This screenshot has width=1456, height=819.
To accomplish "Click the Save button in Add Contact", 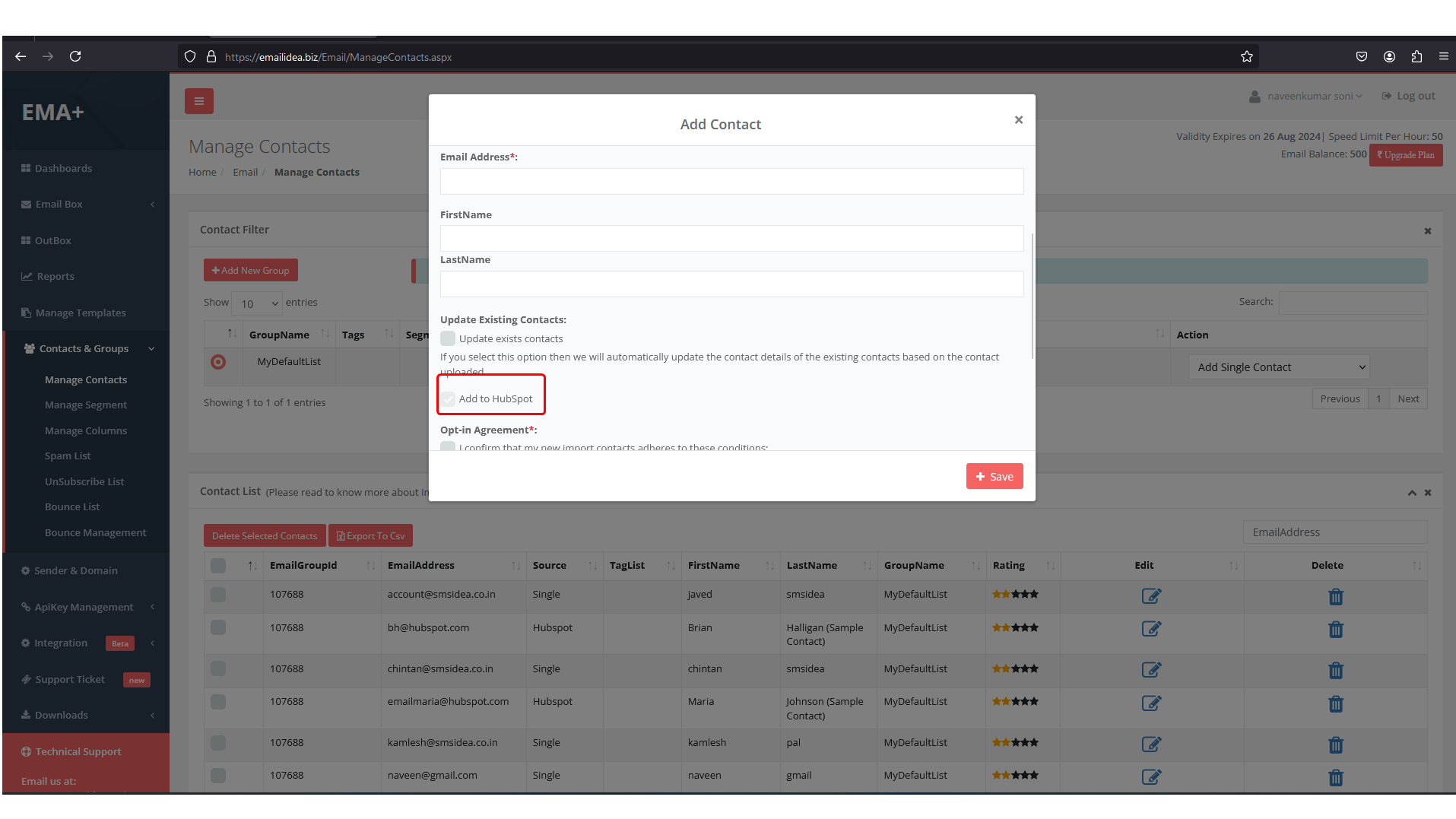I will tap(994, 477).
